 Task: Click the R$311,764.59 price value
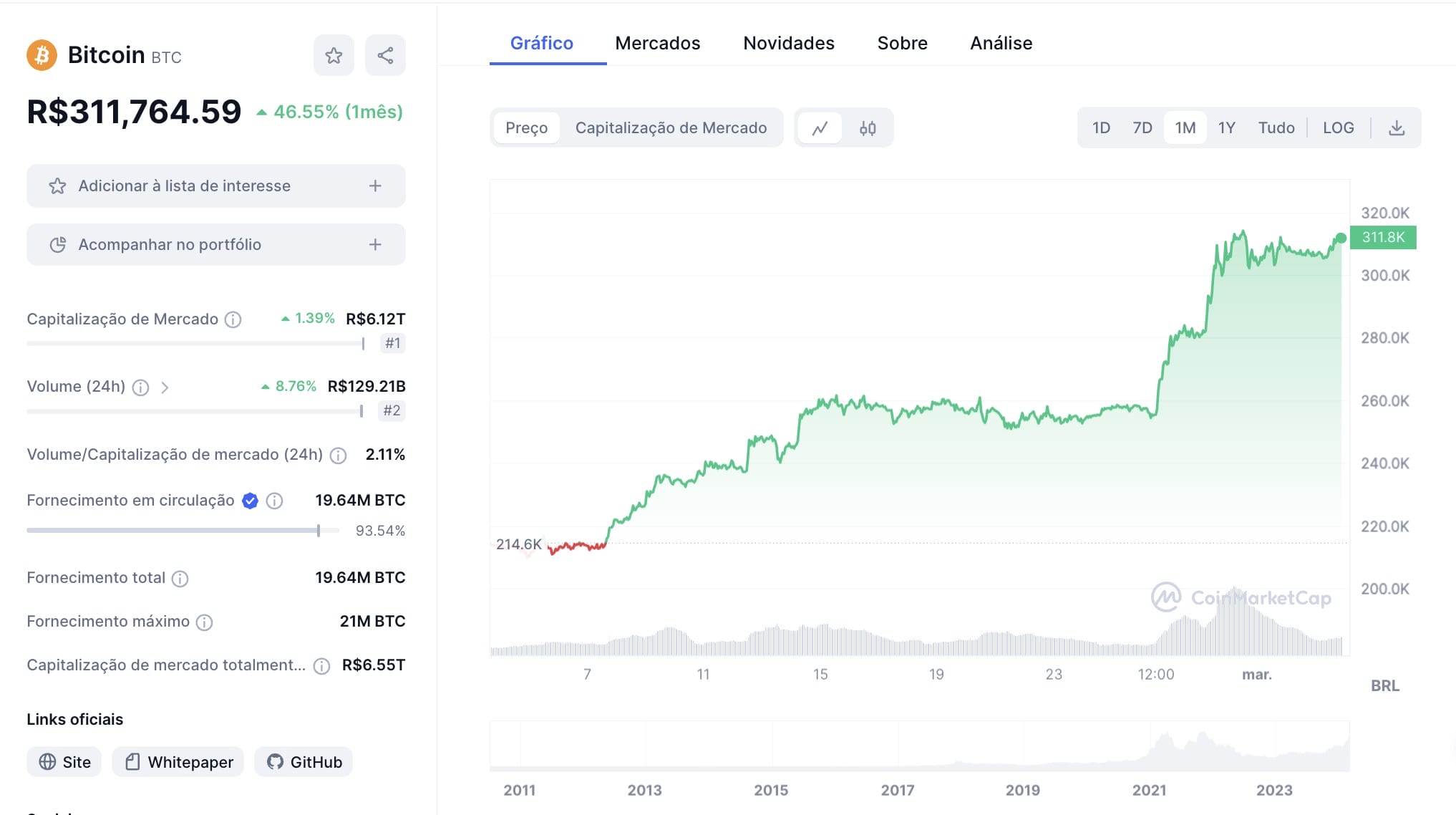point(134,112)
